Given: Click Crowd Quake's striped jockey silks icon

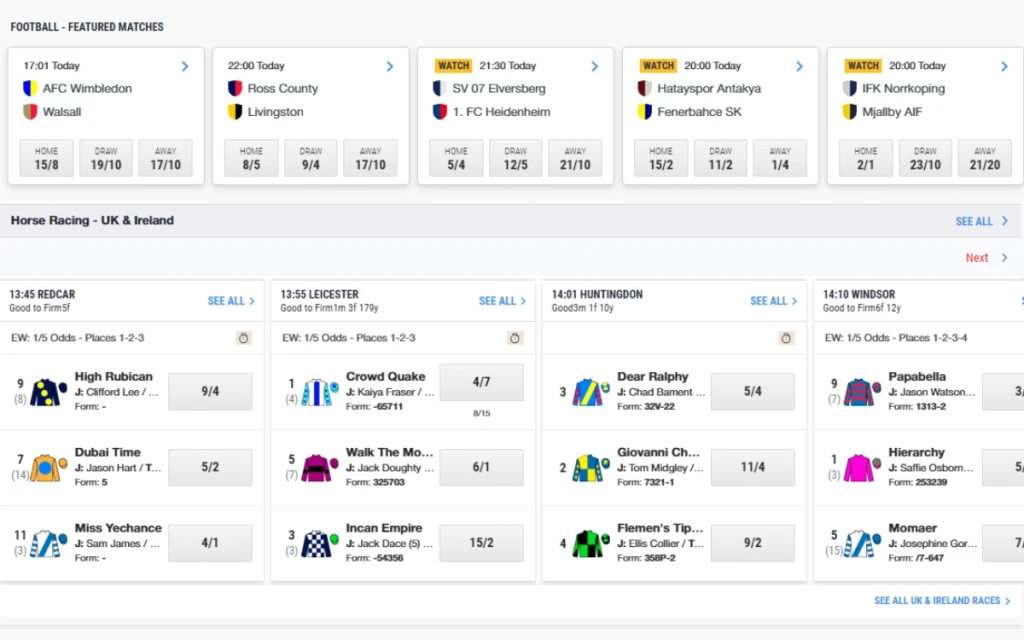Looking at the screenshot, I should 319,392.
